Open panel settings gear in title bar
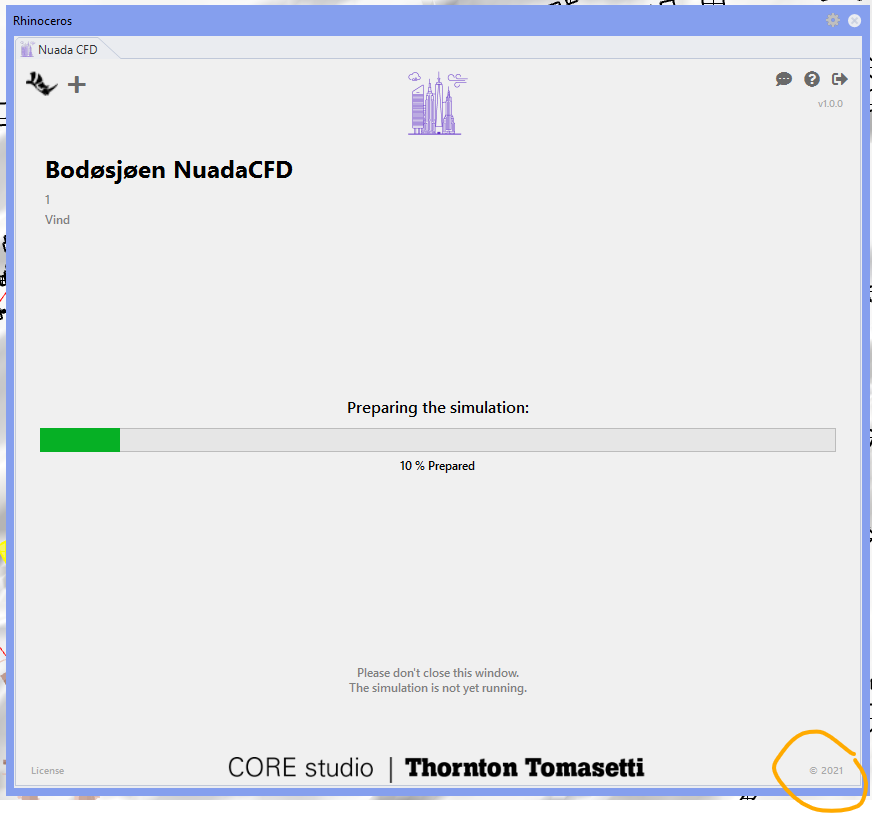 [x=833, y=21]
